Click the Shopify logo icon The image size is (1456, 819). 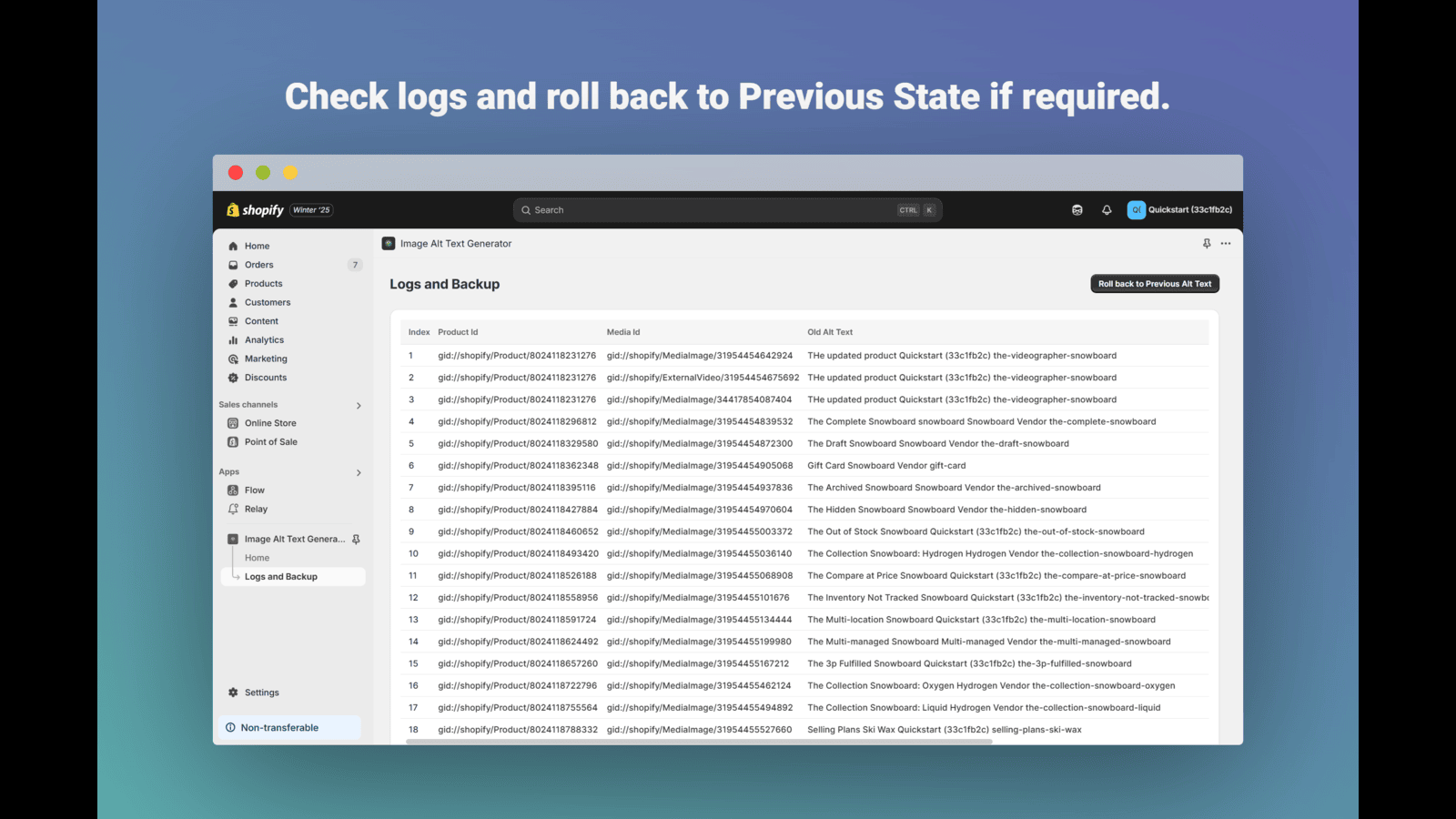[x=233, y=210]
